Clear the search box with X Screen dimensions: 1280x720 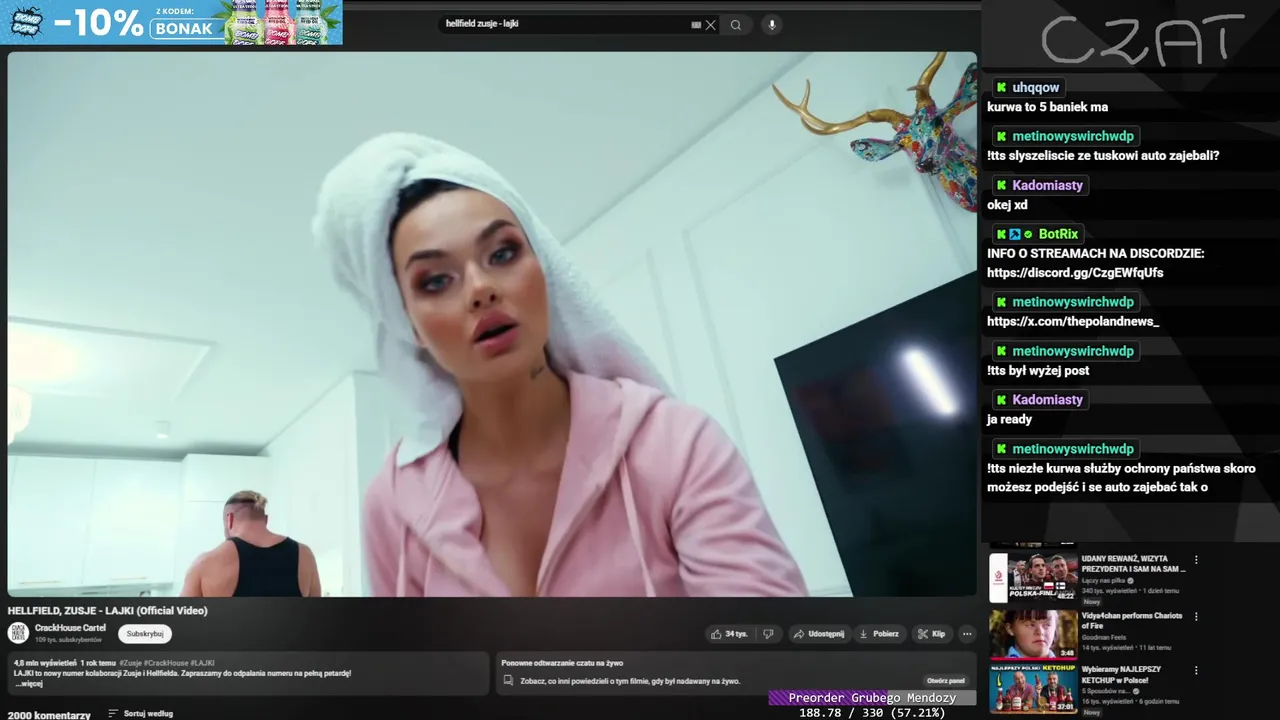pos(711,25)
